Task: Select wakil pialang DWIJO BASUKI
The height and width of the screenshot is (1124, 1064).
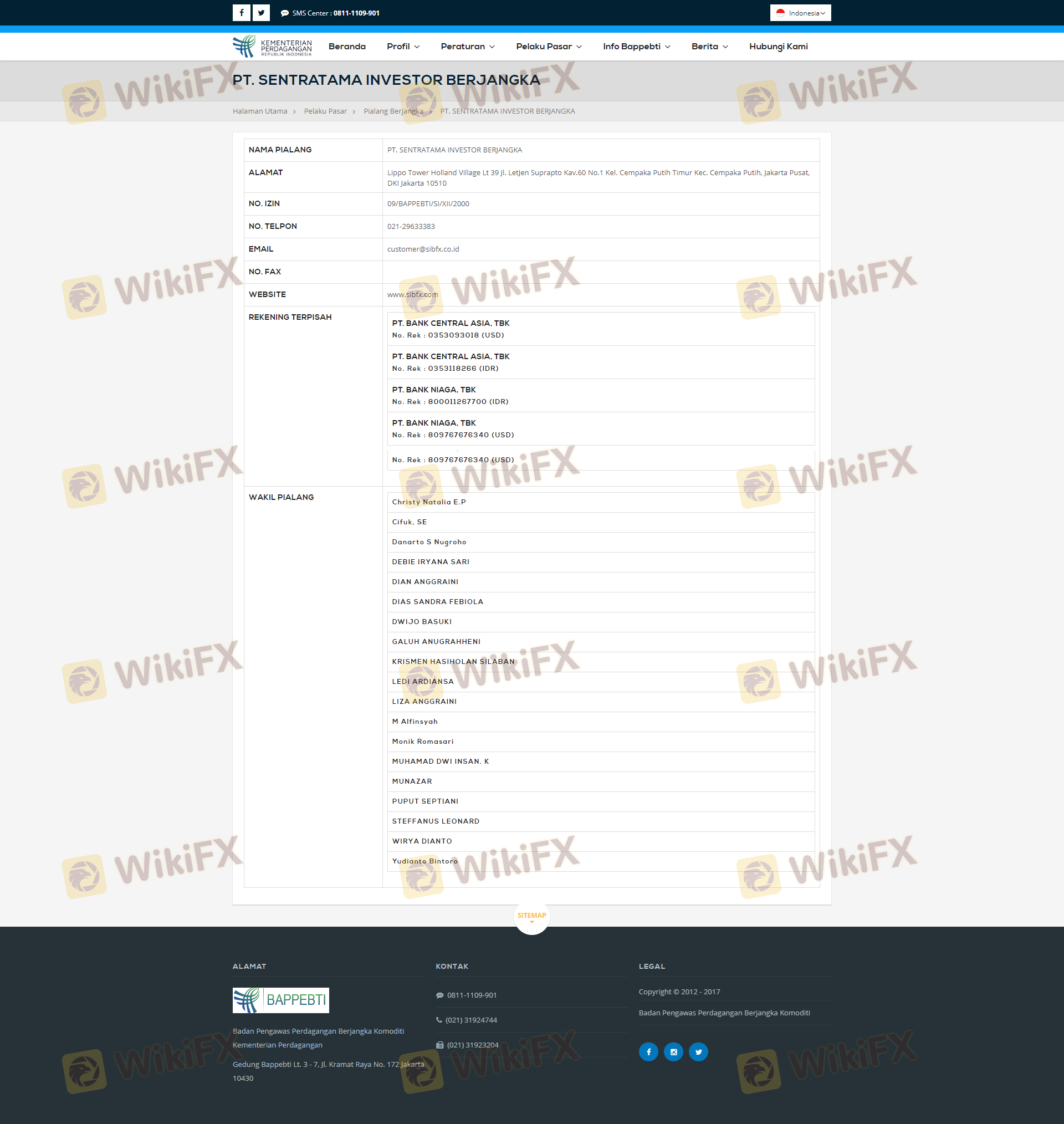Action: tap(601, 621)
